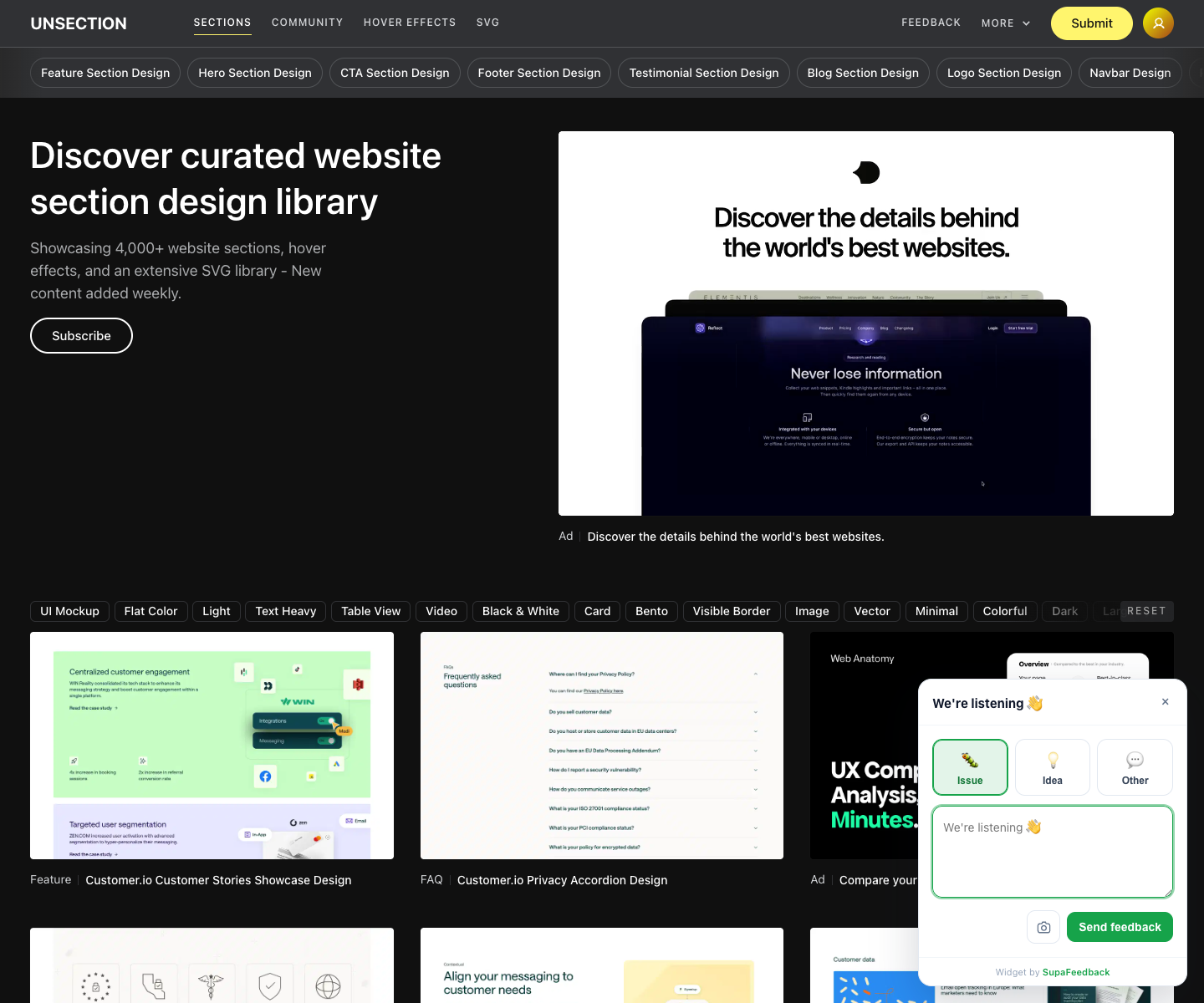Open Customer.io Customer Stories Showcase Design link
1204x1003 pixels.
tap(218, 880)
